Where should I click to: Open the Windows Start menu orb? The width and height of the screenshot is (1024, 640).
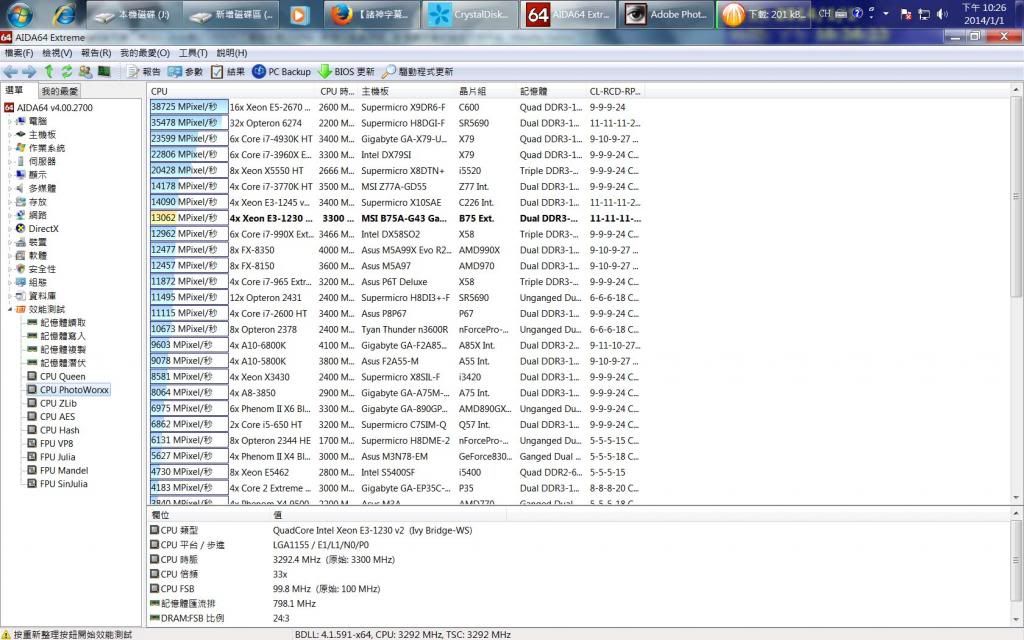20,14
